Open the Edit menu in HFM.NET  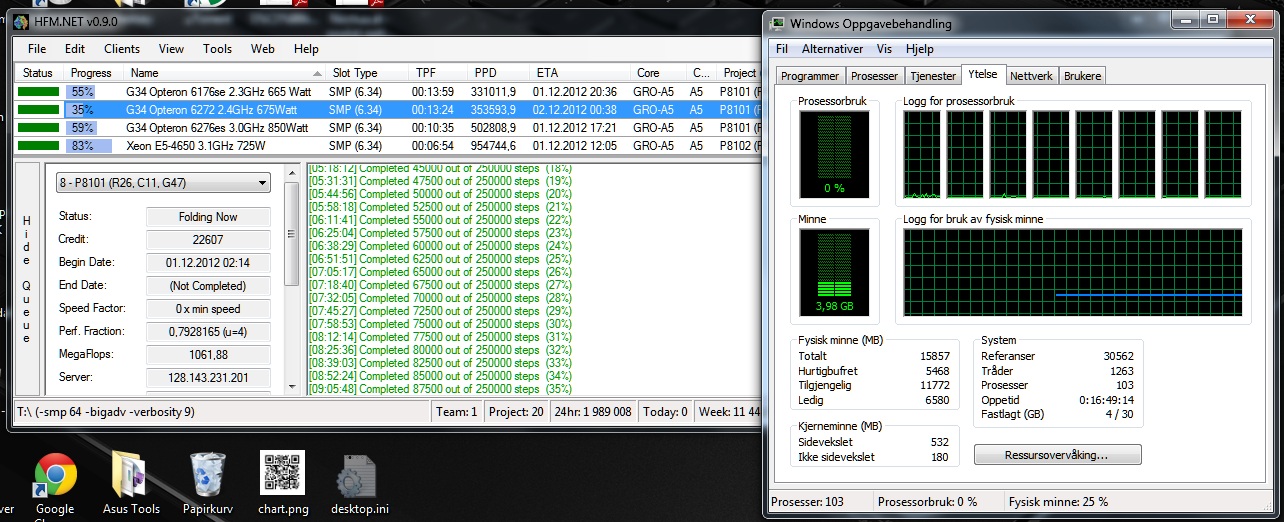click(x=75, y=49)
